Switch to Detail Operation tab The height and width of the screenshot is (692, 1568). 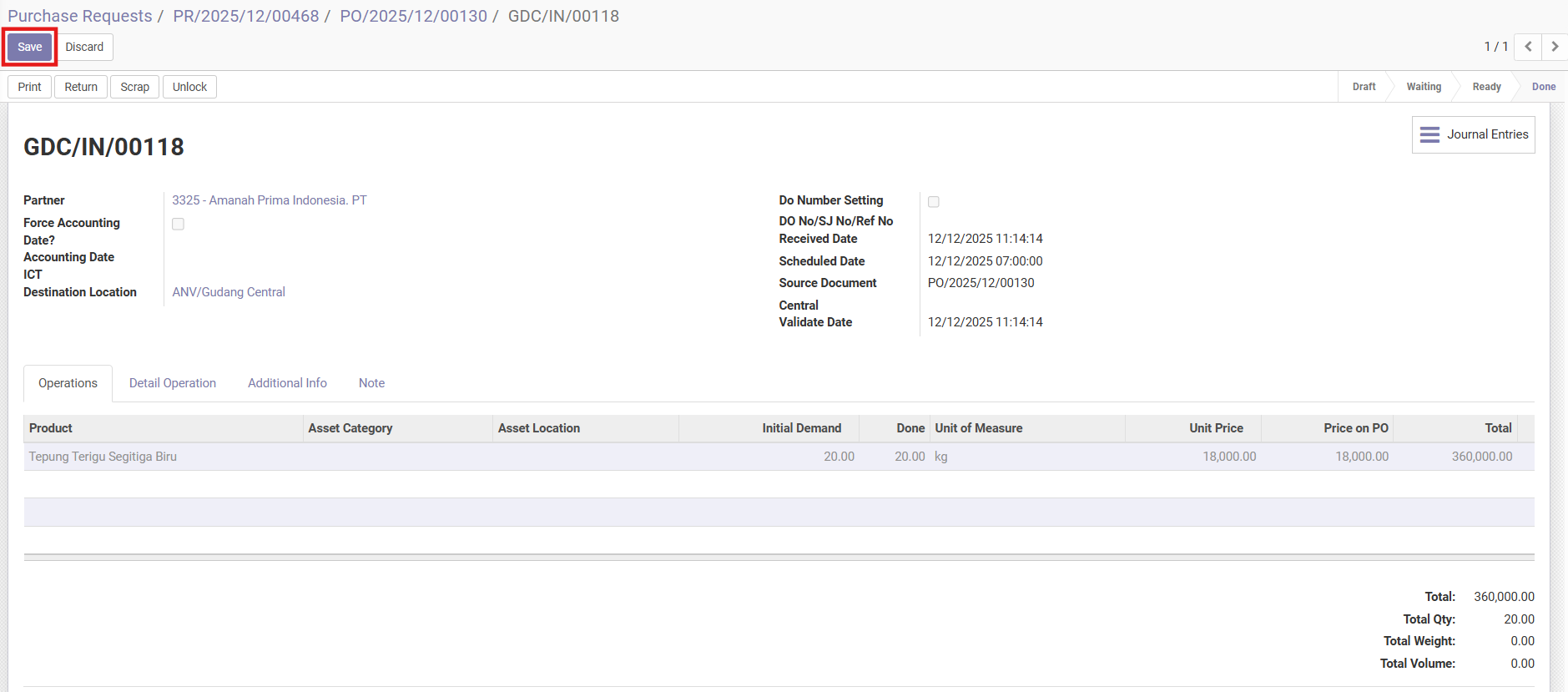173,383
